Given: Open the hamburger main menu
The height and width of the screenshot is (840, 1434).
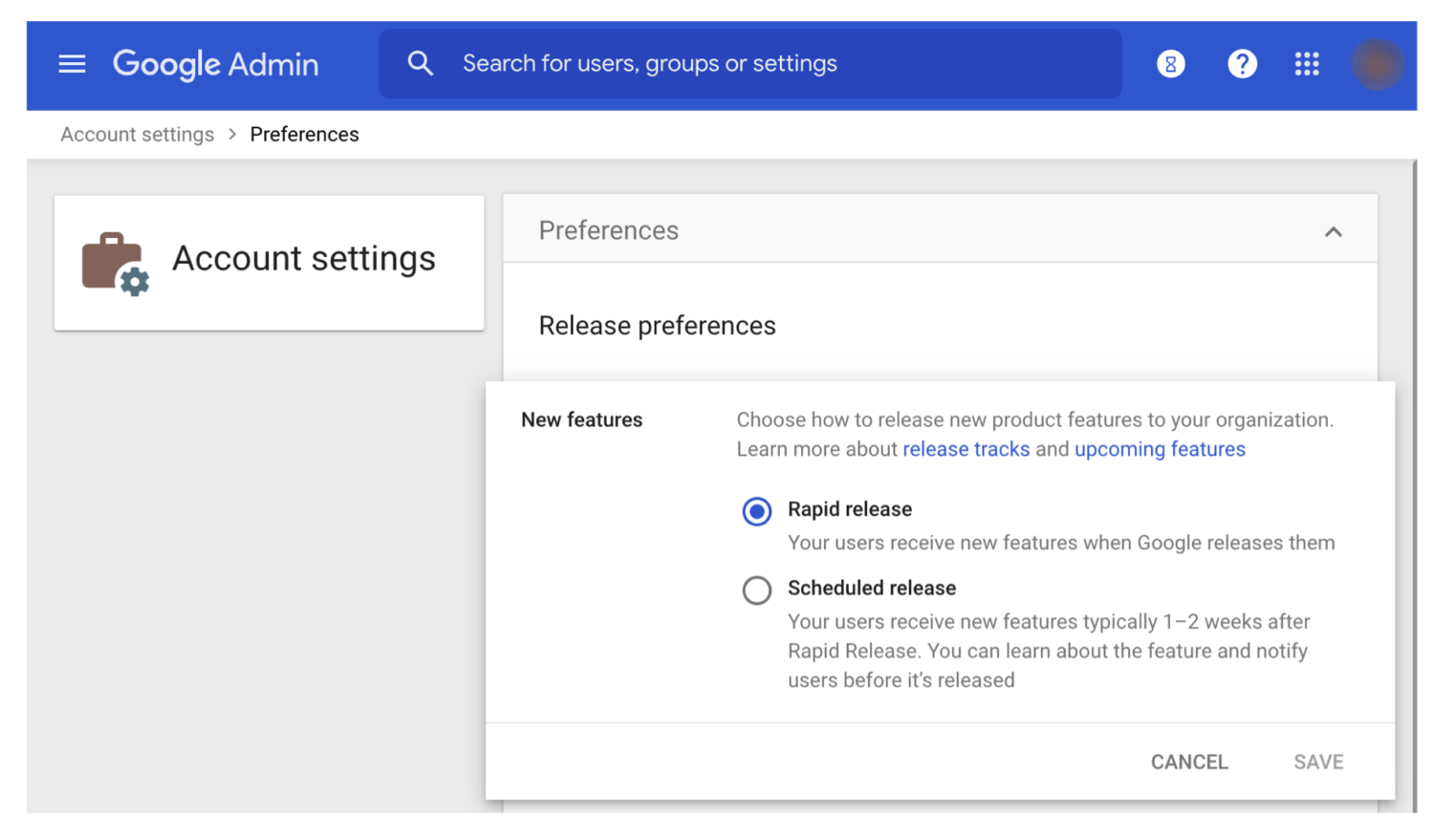Looking at the screenshot, I should point(72,64).
